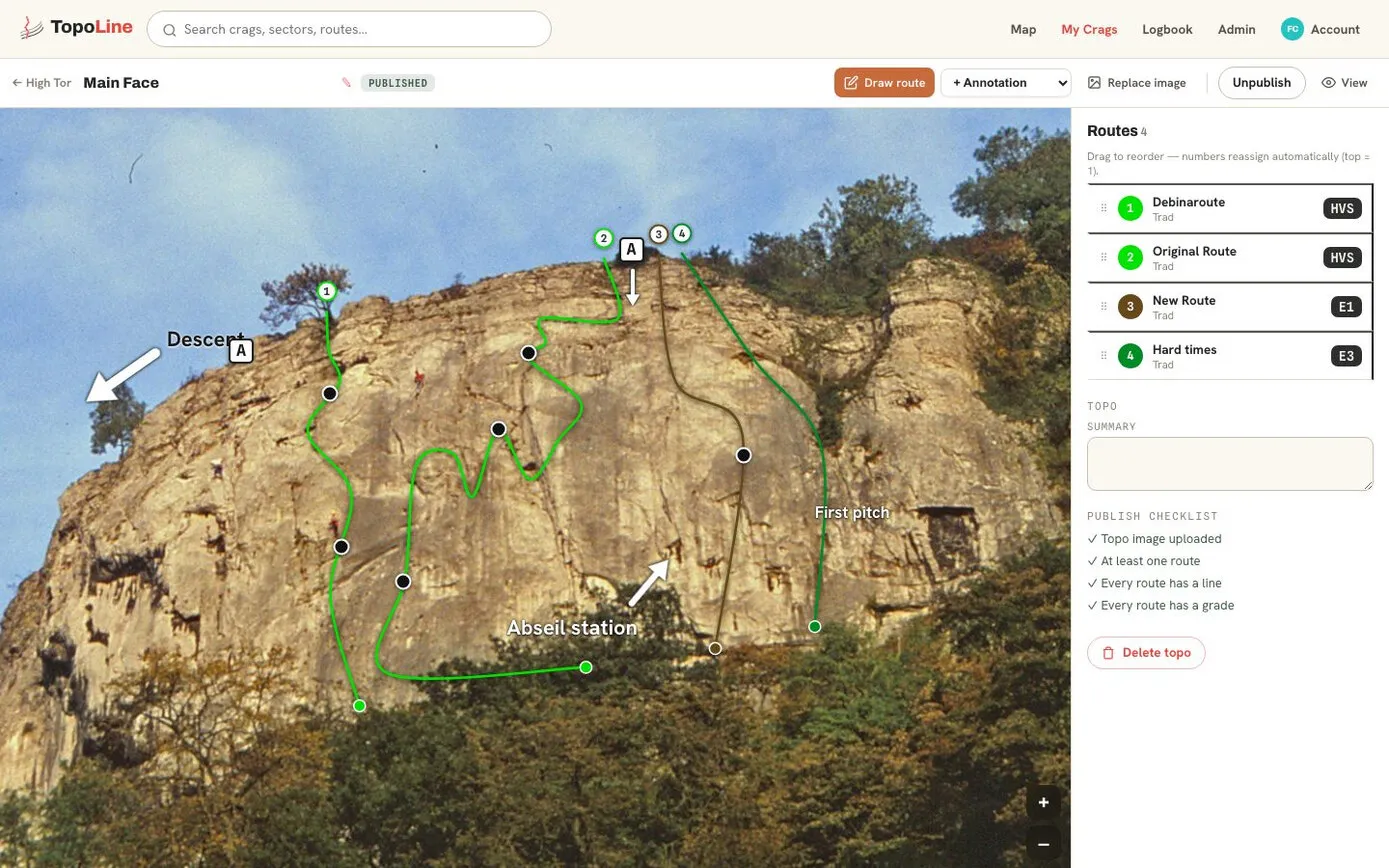Click the Unpublish button
This screenshot has height=868, width=1389.
click(x=1261, y=83)
